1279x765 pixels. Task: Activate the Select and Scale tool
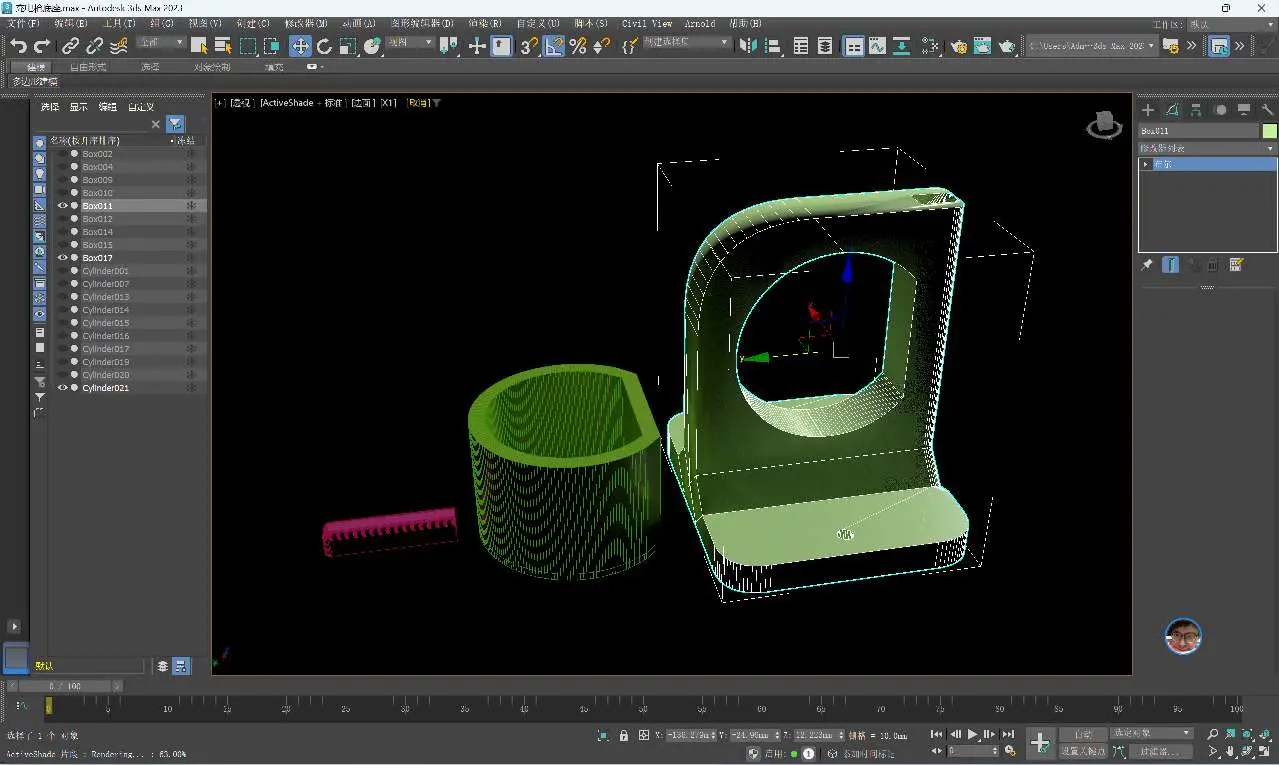(x=348, y=46)
